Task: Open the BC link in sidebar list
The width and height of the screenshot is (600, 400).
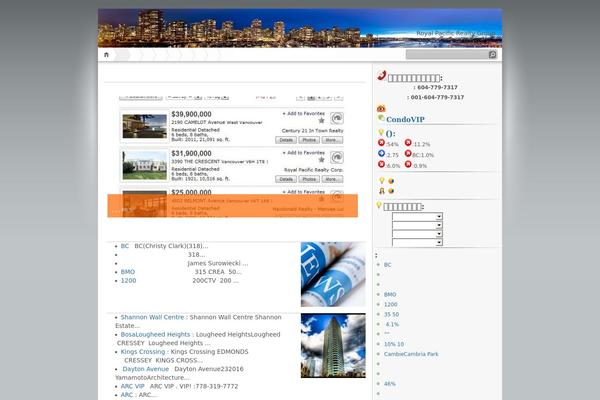Action: pos(388,264)
